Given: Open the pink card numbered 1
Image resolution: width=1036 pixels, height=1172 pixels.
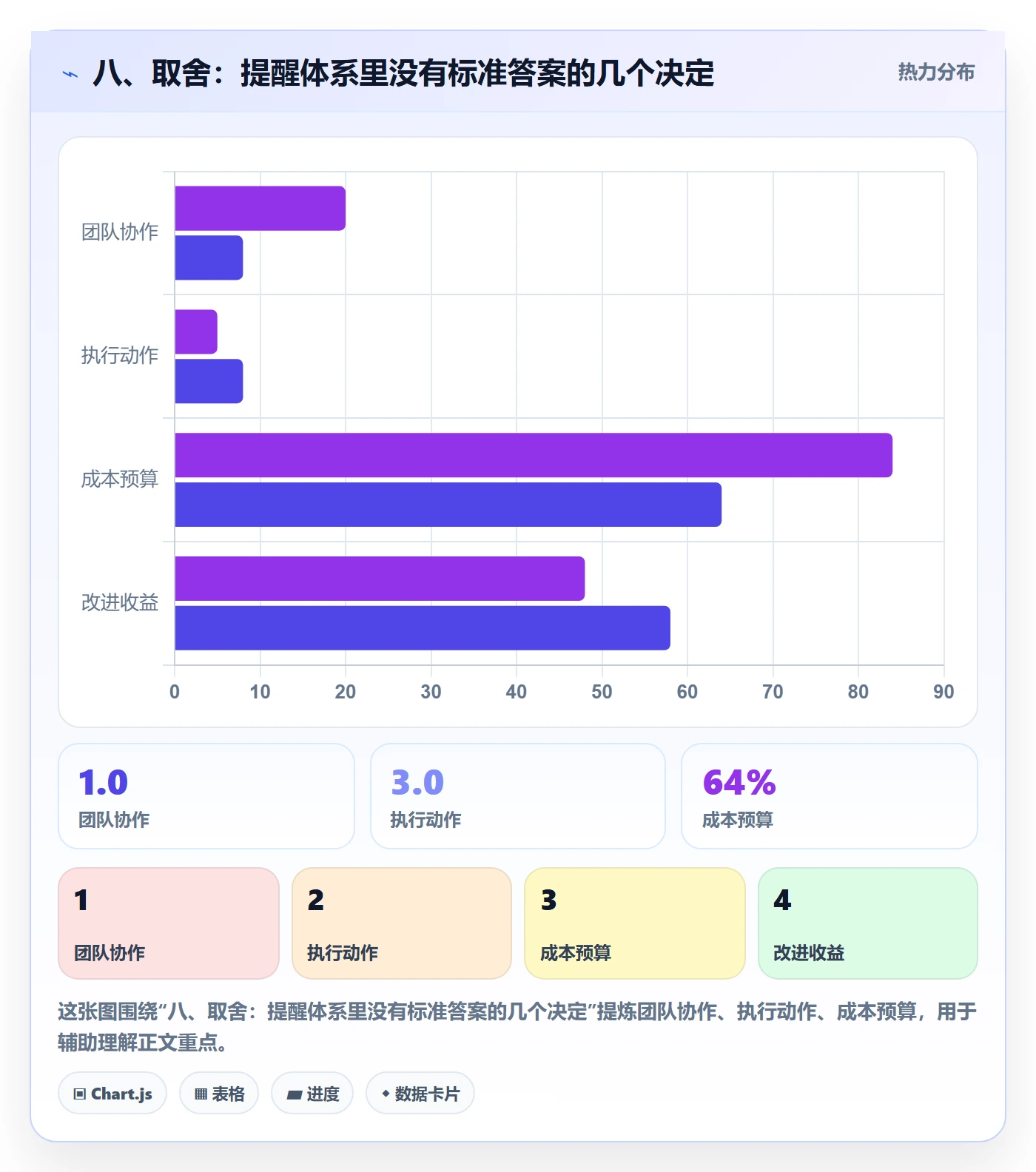Looking at the screenshot, I should pyautogui.click(x=169, y=923).
